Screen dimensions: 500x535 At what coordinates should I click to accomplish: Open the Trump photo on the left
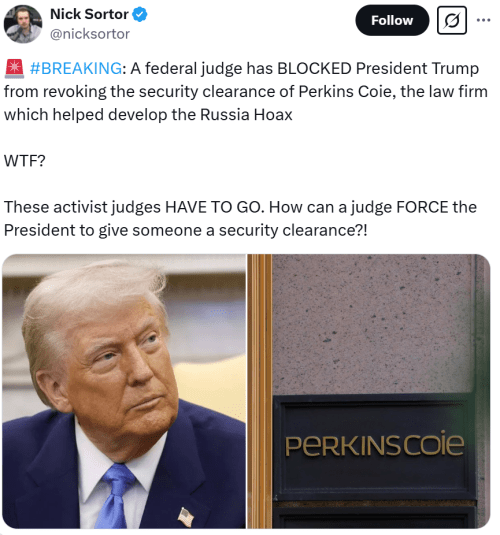point(124,391)
